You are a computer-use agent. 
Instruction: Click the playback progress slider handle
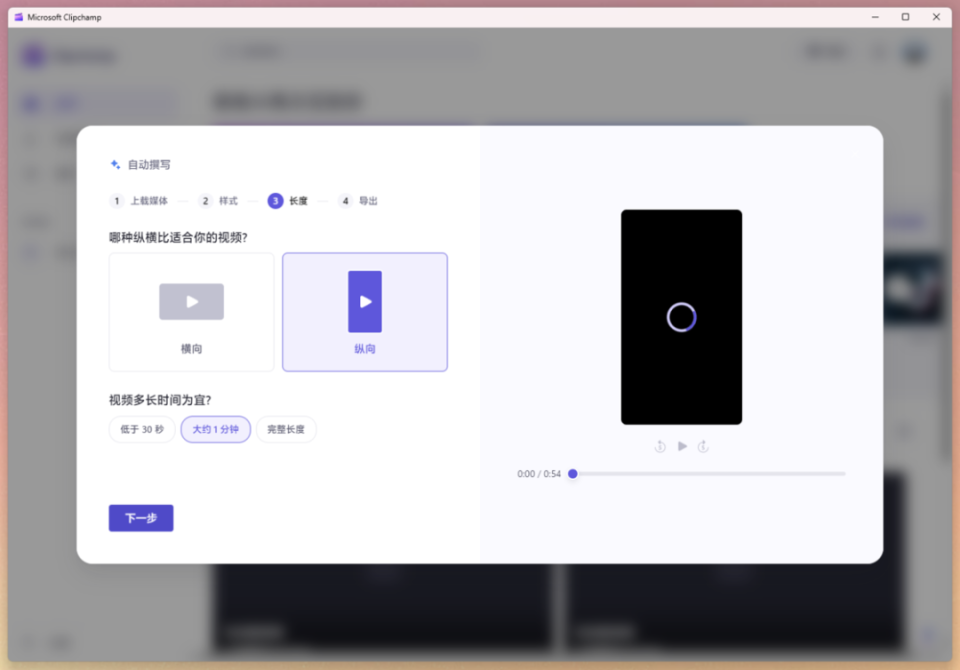[572, 473]
